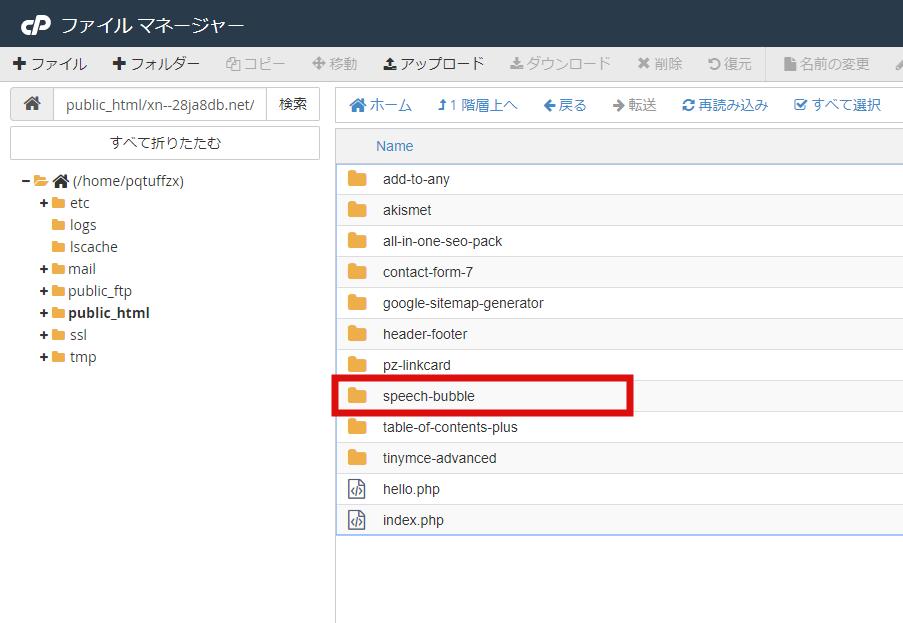Expand the mail folder in tree

[44, 269]
